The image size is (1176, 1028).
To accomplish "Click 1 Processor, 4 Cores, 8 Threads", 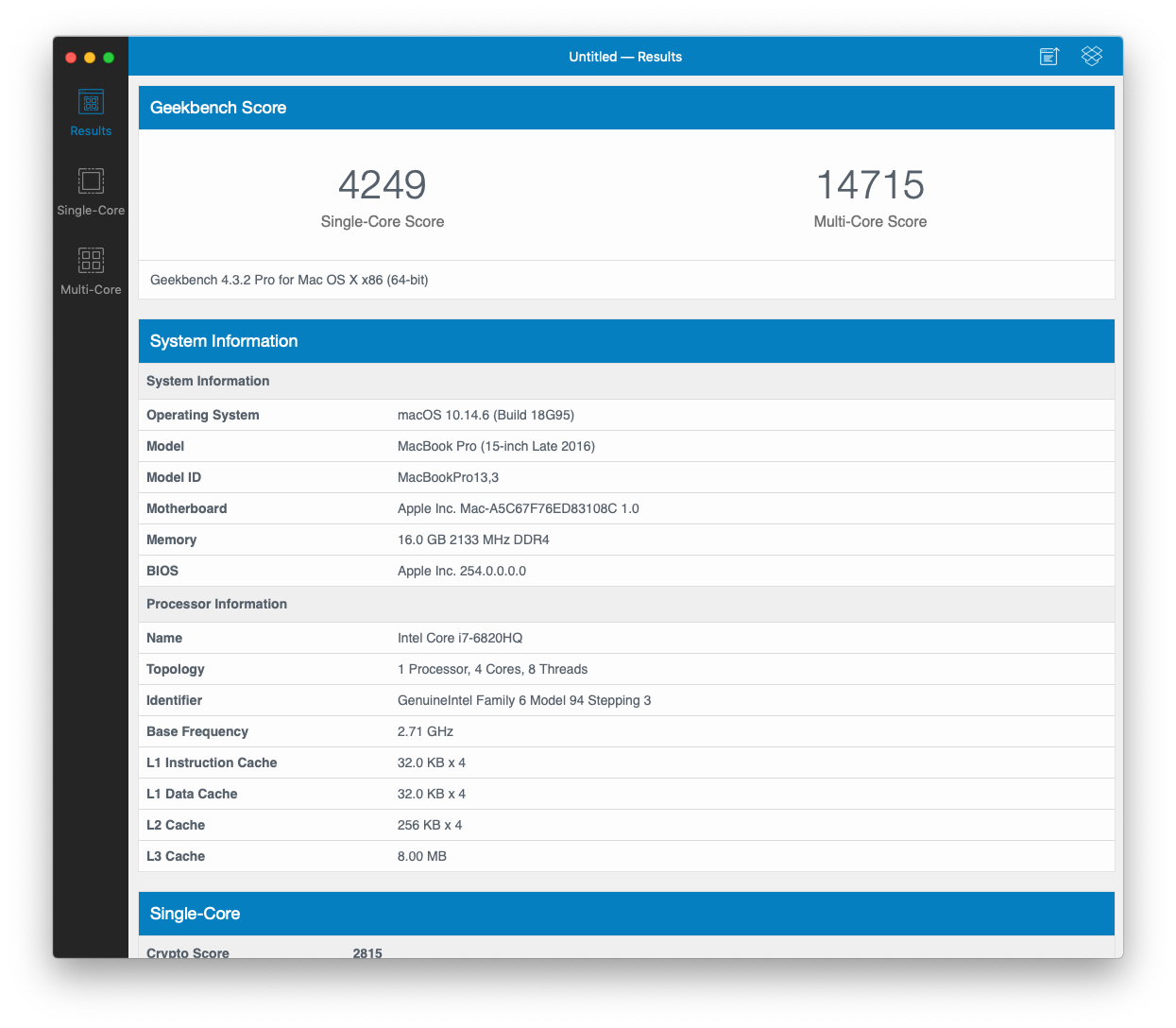I will click(x=492, y=669).
